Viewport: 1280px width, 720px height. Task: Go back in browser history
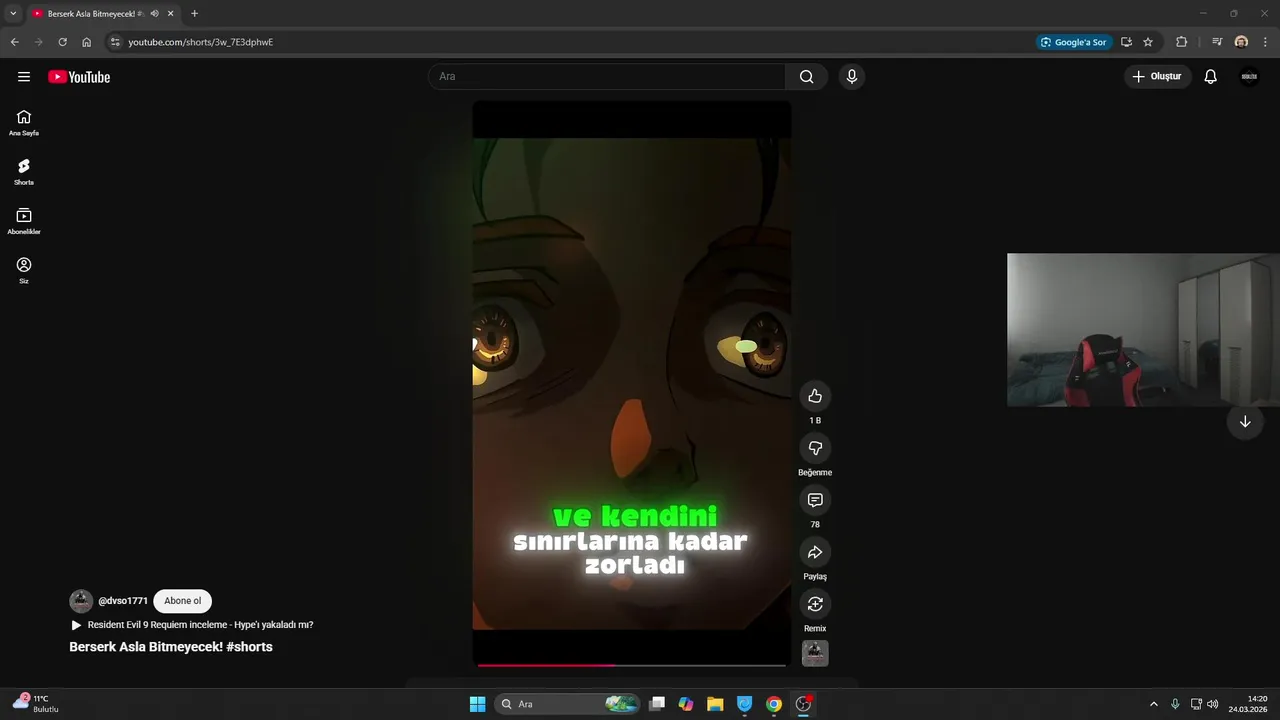[14, 42]
